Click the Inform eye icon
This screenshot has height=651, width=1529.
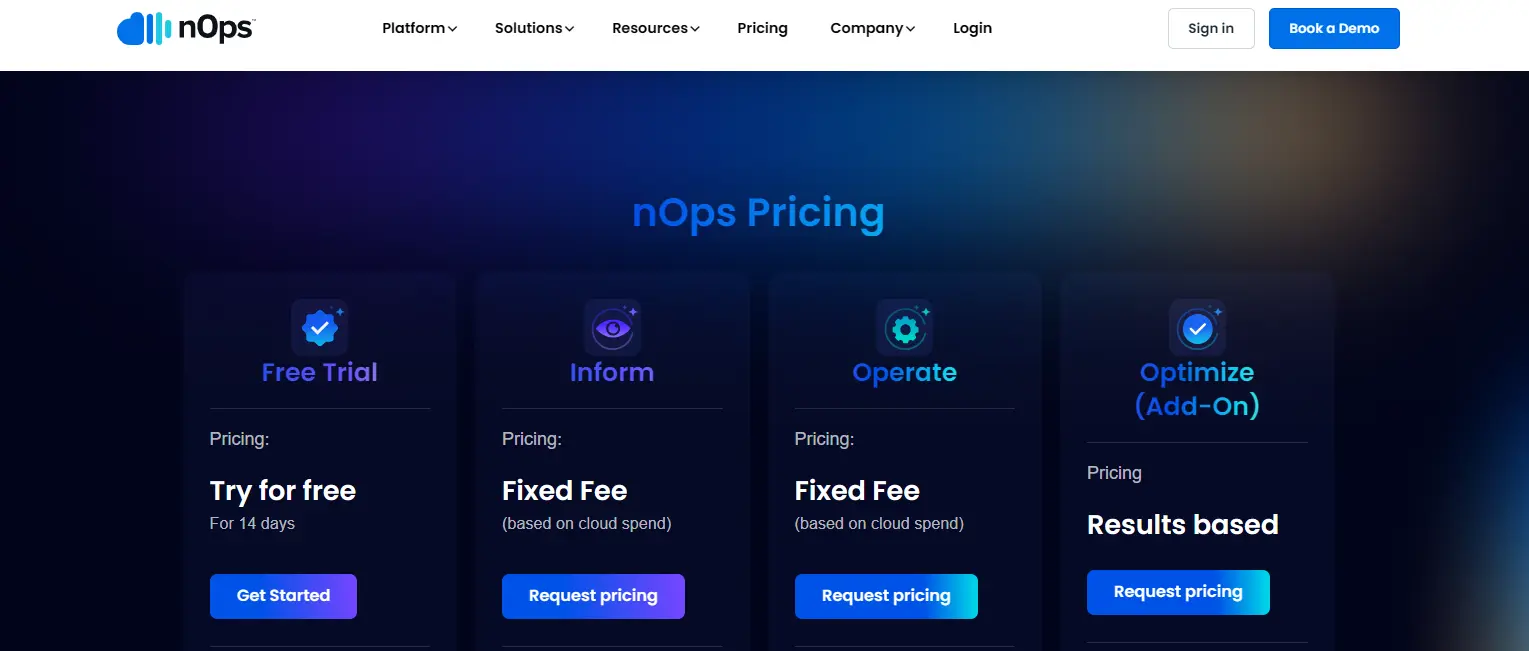[x=612, y=328]
